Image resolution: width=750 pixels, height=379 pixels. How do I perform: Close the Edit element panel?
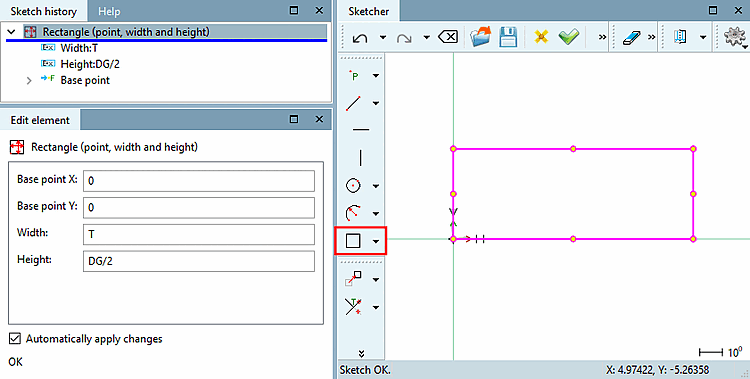[319, 119]
